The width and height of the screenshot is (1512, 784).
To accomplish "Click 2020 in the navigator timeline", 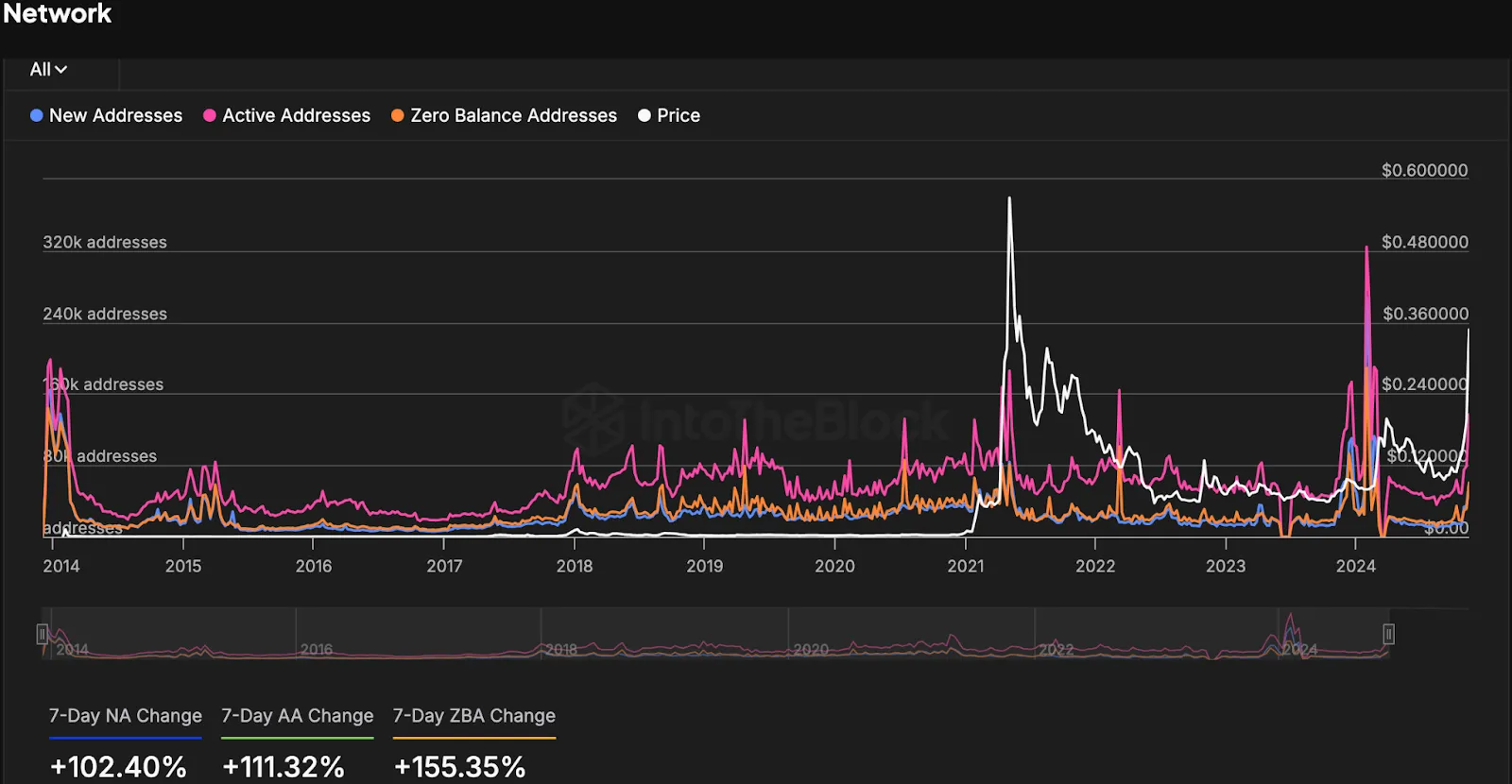I will (811, 650).
